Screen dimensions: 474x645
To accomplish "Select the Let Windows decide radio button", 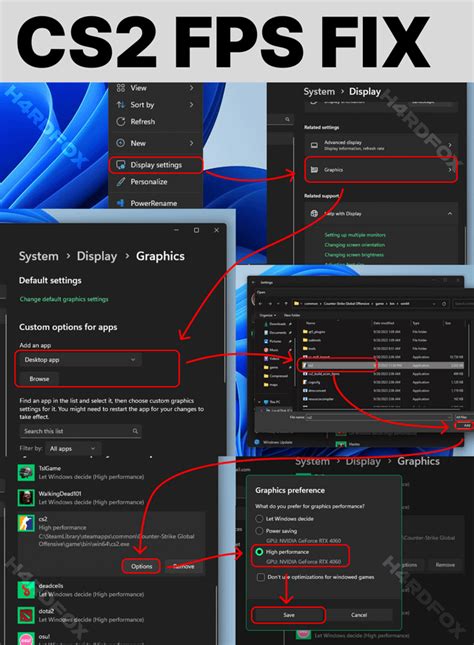I will pos(259,519).
